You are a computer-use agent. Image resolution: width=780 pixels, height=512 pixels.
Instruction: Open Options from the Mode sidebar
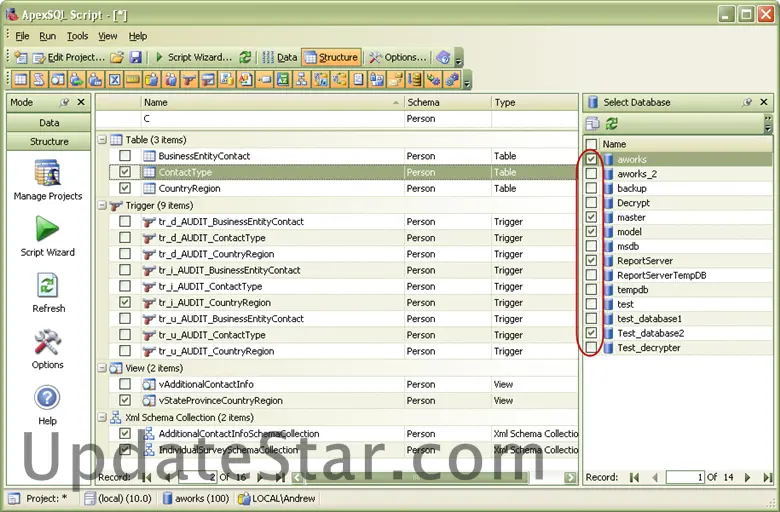click(48, 349)
